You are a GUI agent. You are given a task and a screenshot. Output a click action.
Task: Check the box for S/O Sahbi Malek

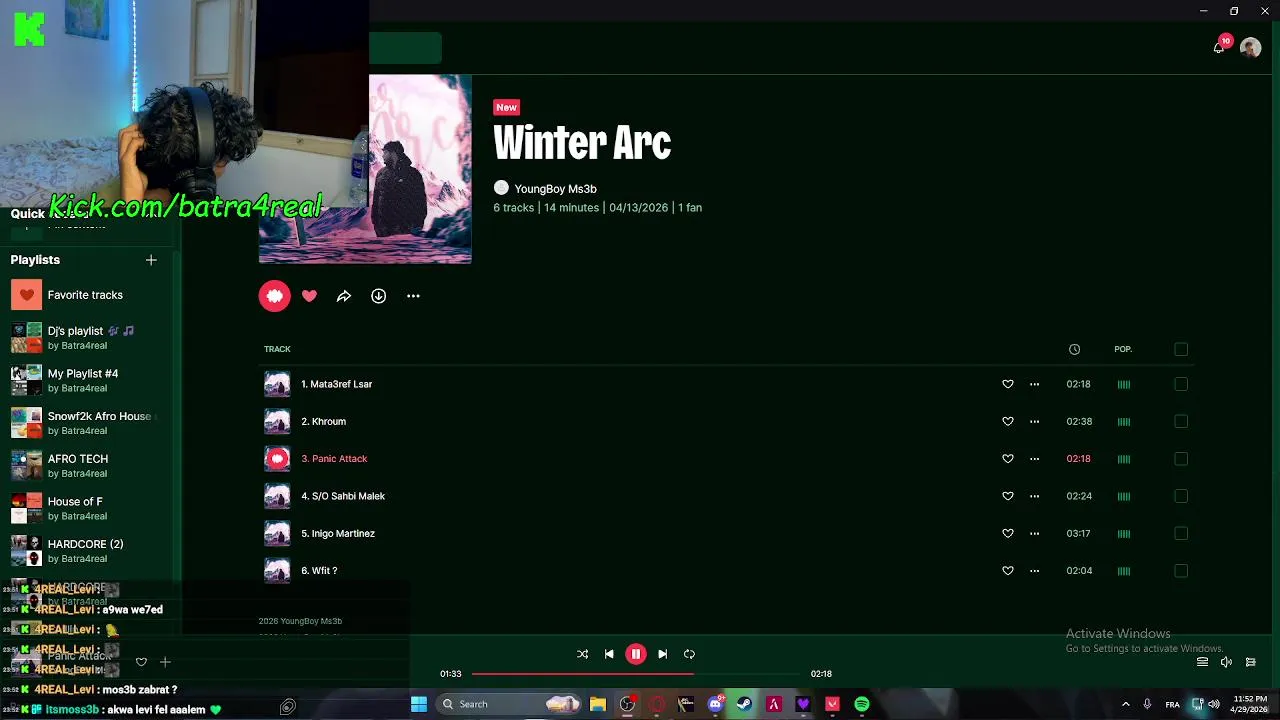[1181, 496]
